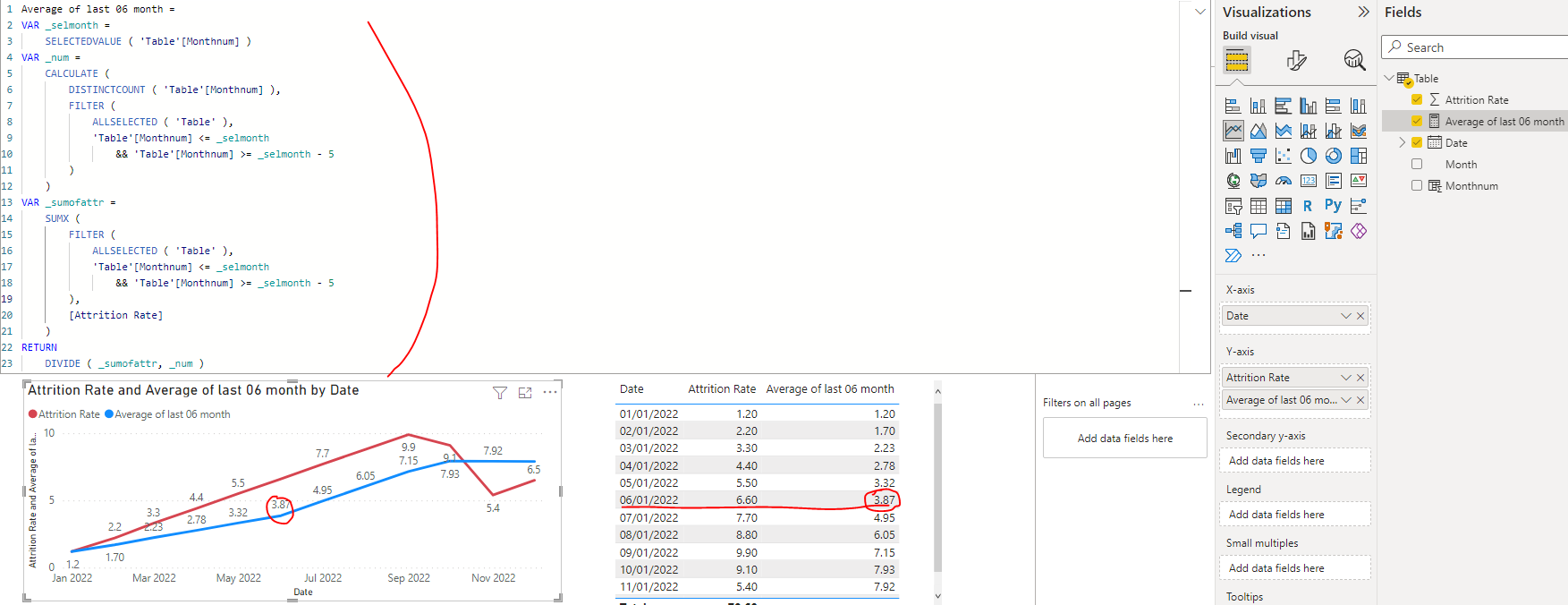The image size is (1568, 605).
Task: Click Filters on all pages Add data fields
Action: coord(1125,439)
